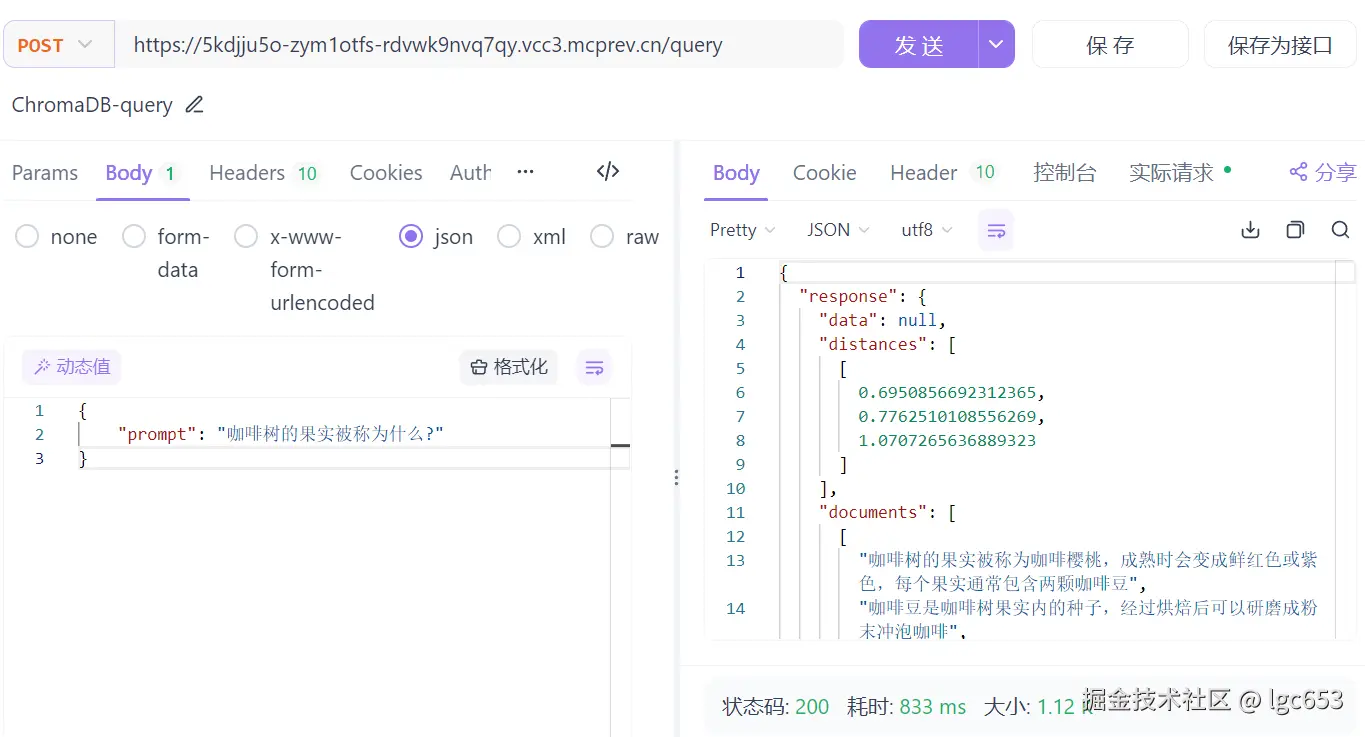Switch to the request Cookies tab
Viewport: 1365px width, 737px height.
[386, 173]
